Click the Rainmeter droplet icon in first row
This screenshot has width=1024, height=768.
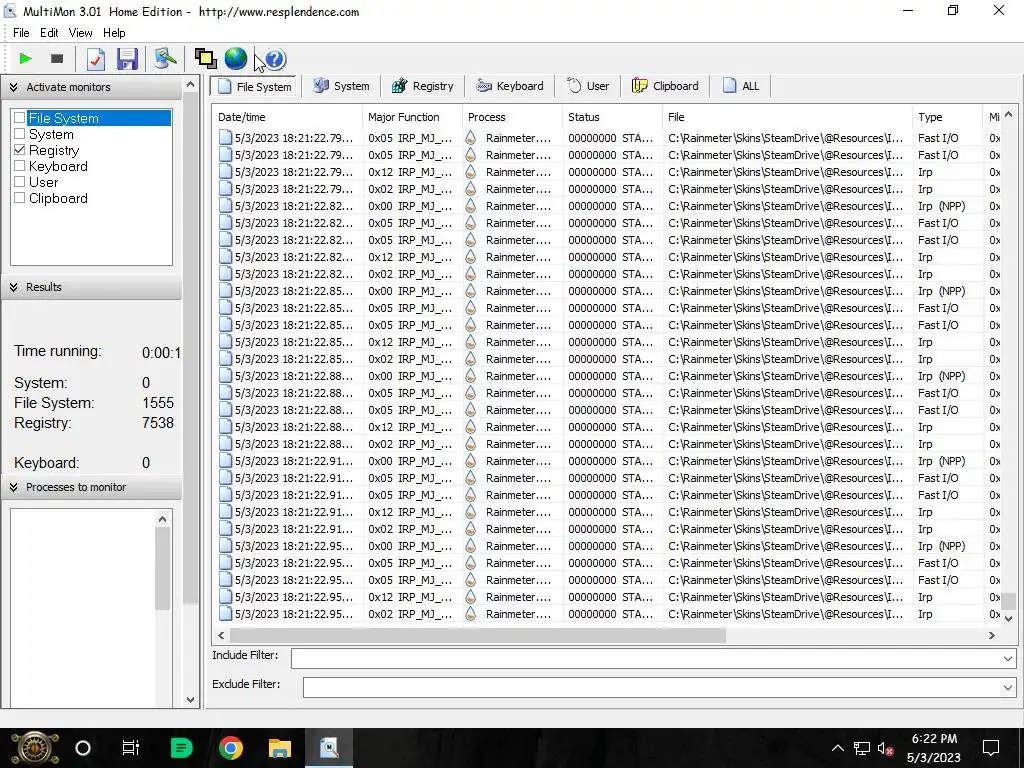coord(471,138)
